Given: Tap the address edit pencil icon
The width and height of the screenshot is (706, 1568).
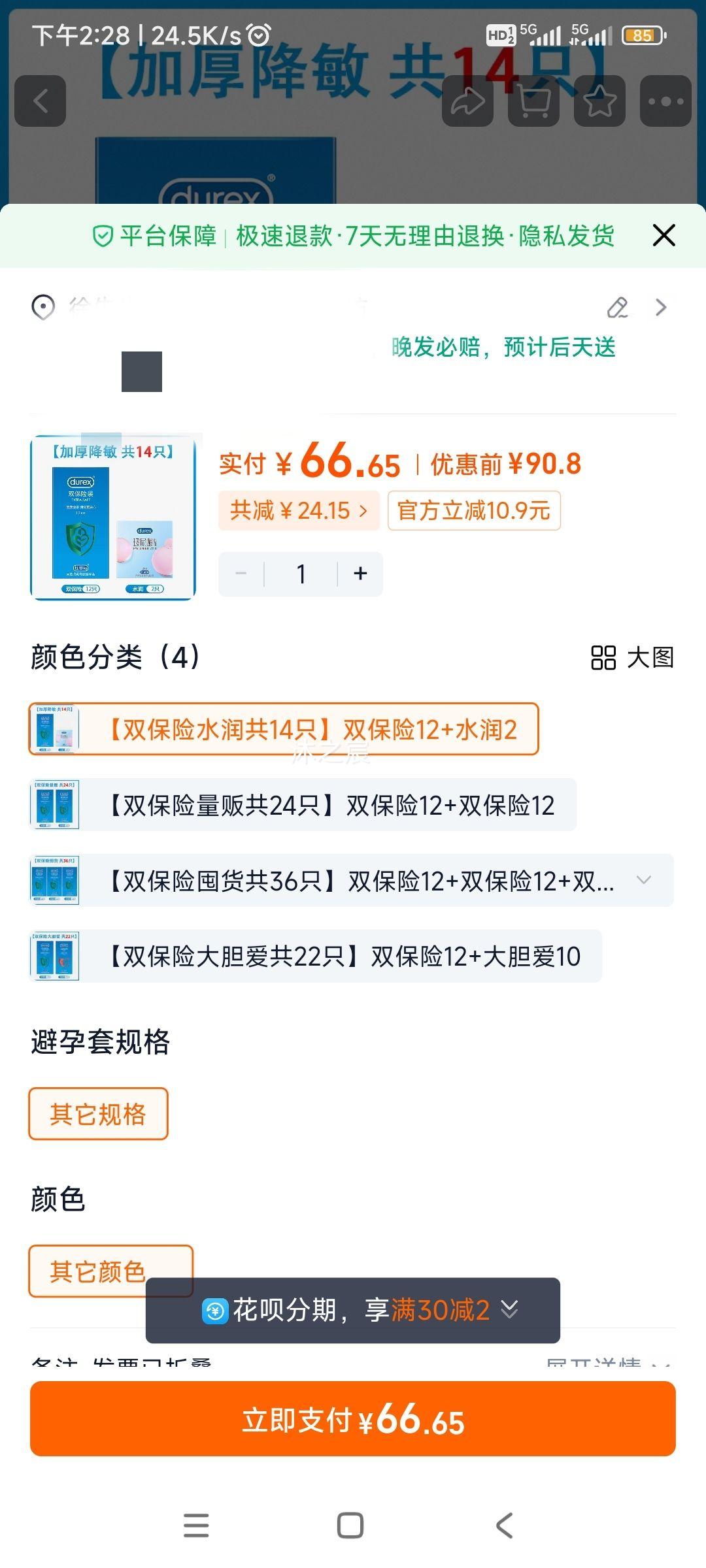Looking at the screenshot, I should coord(618,307).
